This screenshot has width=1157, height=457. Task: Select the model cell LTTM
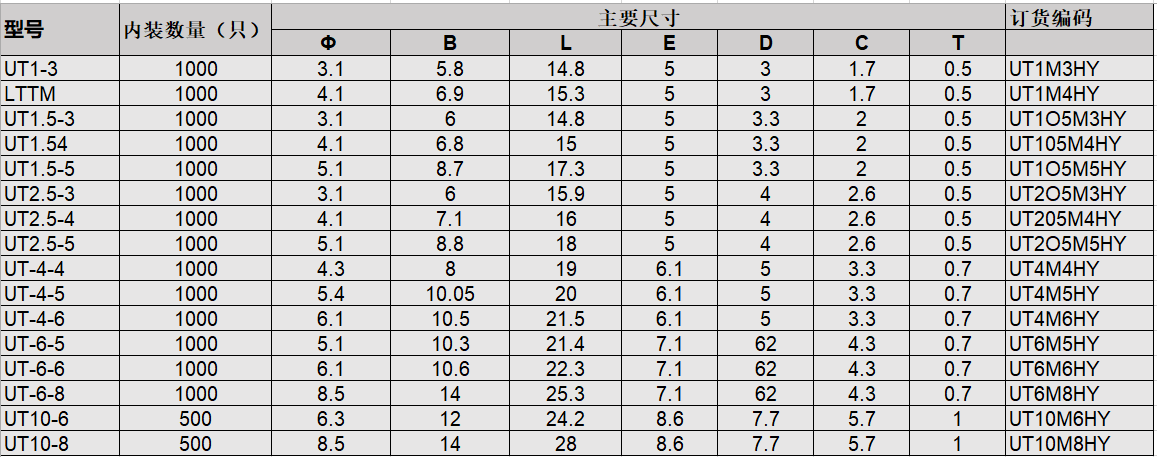[x=29, y=94]
